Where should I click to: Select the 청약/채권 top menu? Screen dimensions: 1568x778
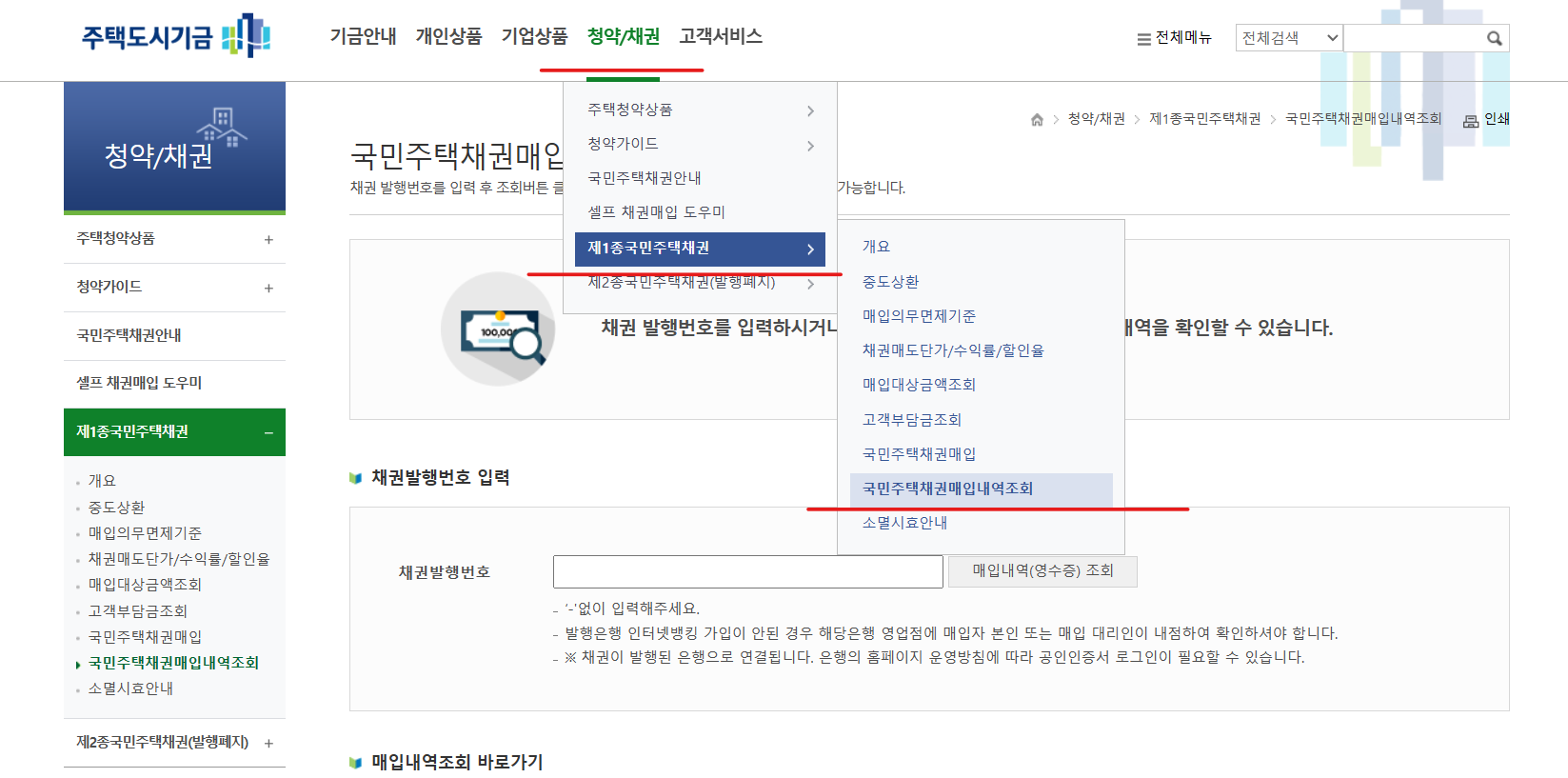pos(623,36)
